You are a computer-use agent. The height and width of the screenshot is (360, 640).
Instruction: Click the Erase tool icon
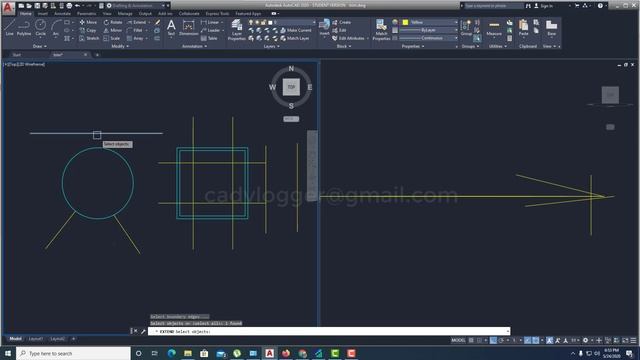pyautogui.click(x=157, y=22)
